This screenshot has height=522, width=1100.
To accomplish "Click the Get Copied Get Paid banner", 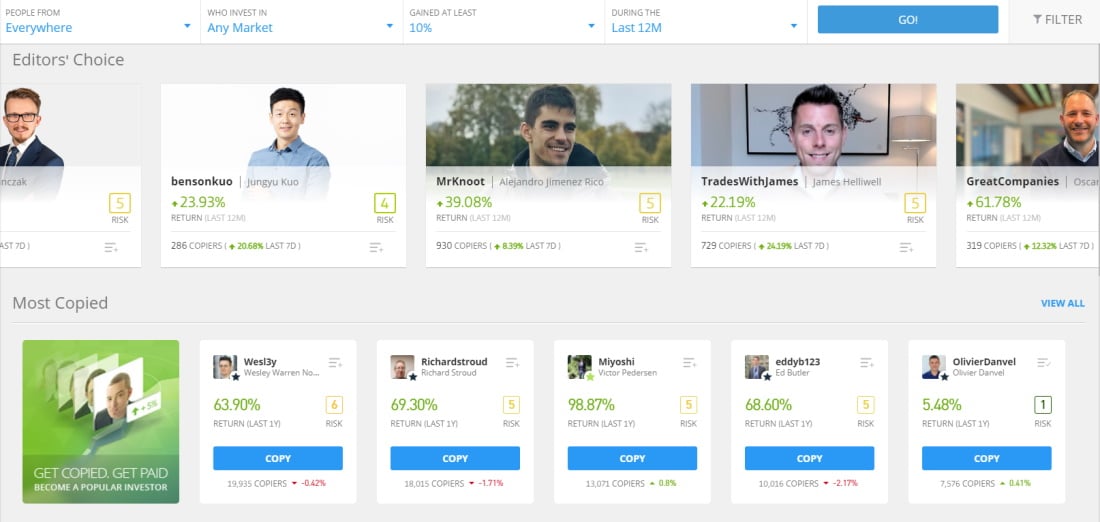I will 101,422.
